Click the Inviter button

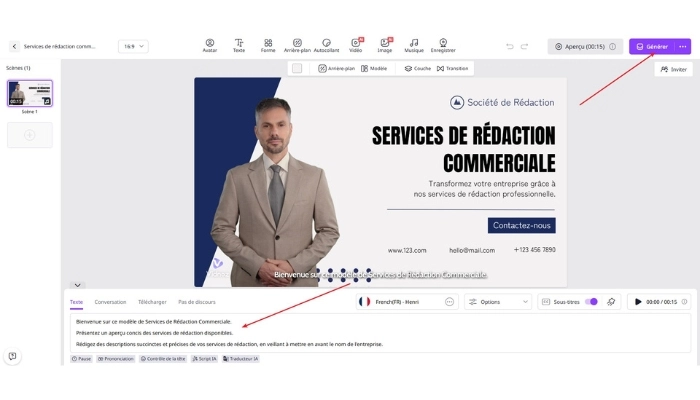point(674,69)
